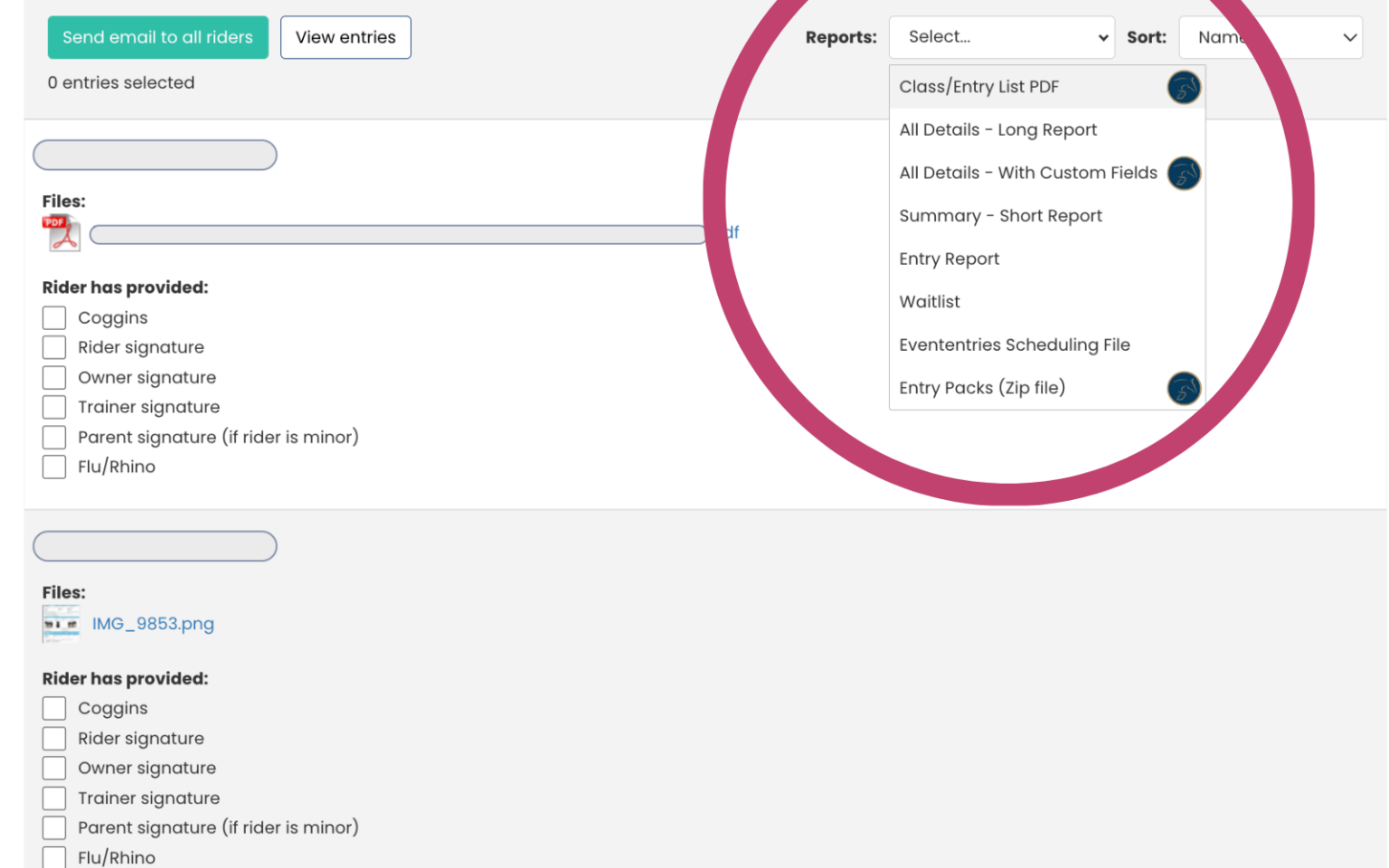Click the Send email to all riders button
The height and width of the screenshot is (868, 1389).
[x=157, y=37]
